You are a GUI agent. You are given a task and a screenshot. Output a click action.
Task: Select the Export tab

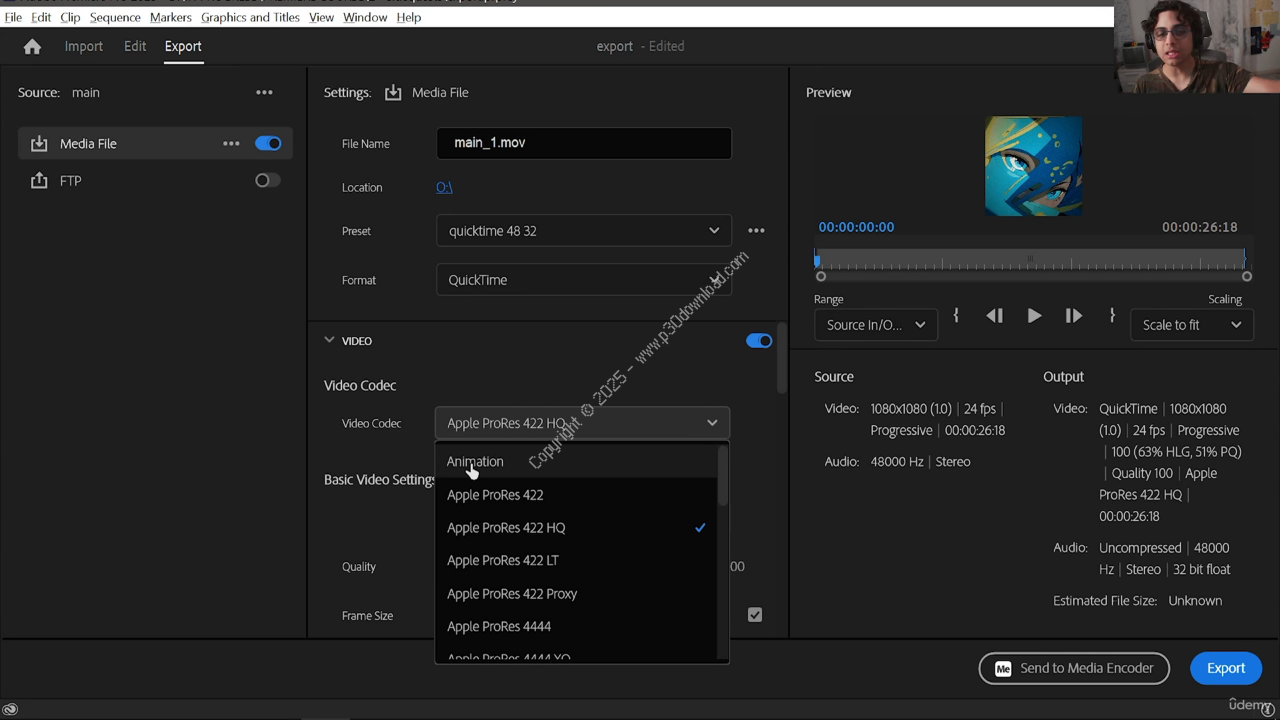click(183, 46)
